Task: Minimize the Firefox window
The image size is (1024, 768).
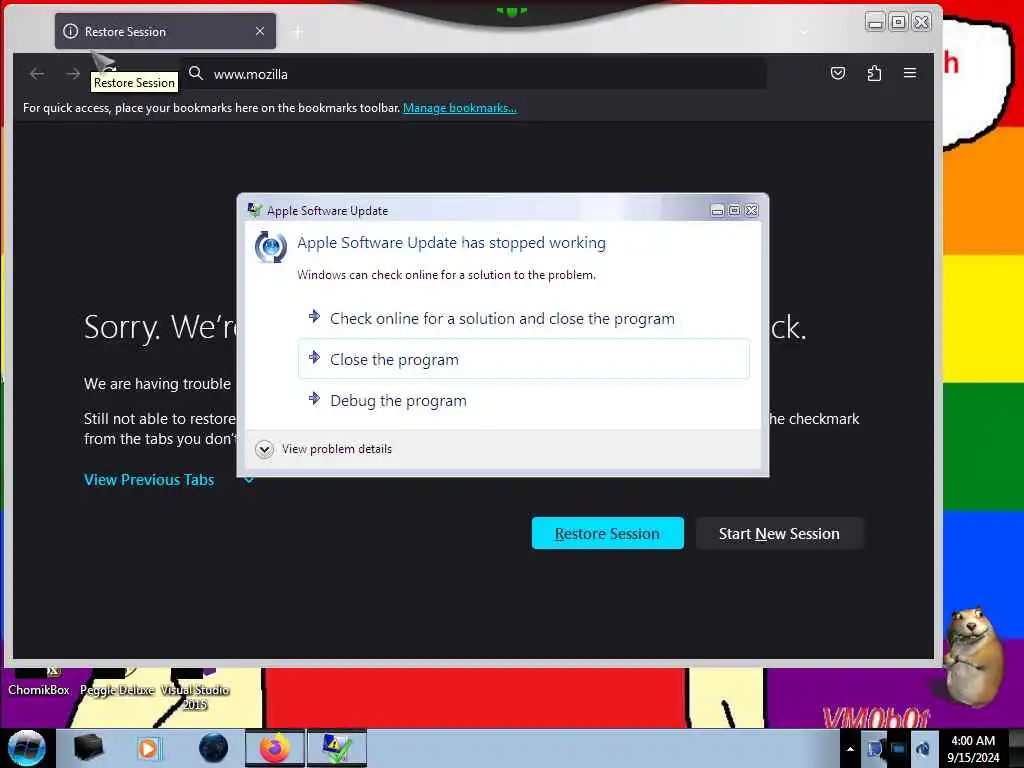Action: (875, 22)
